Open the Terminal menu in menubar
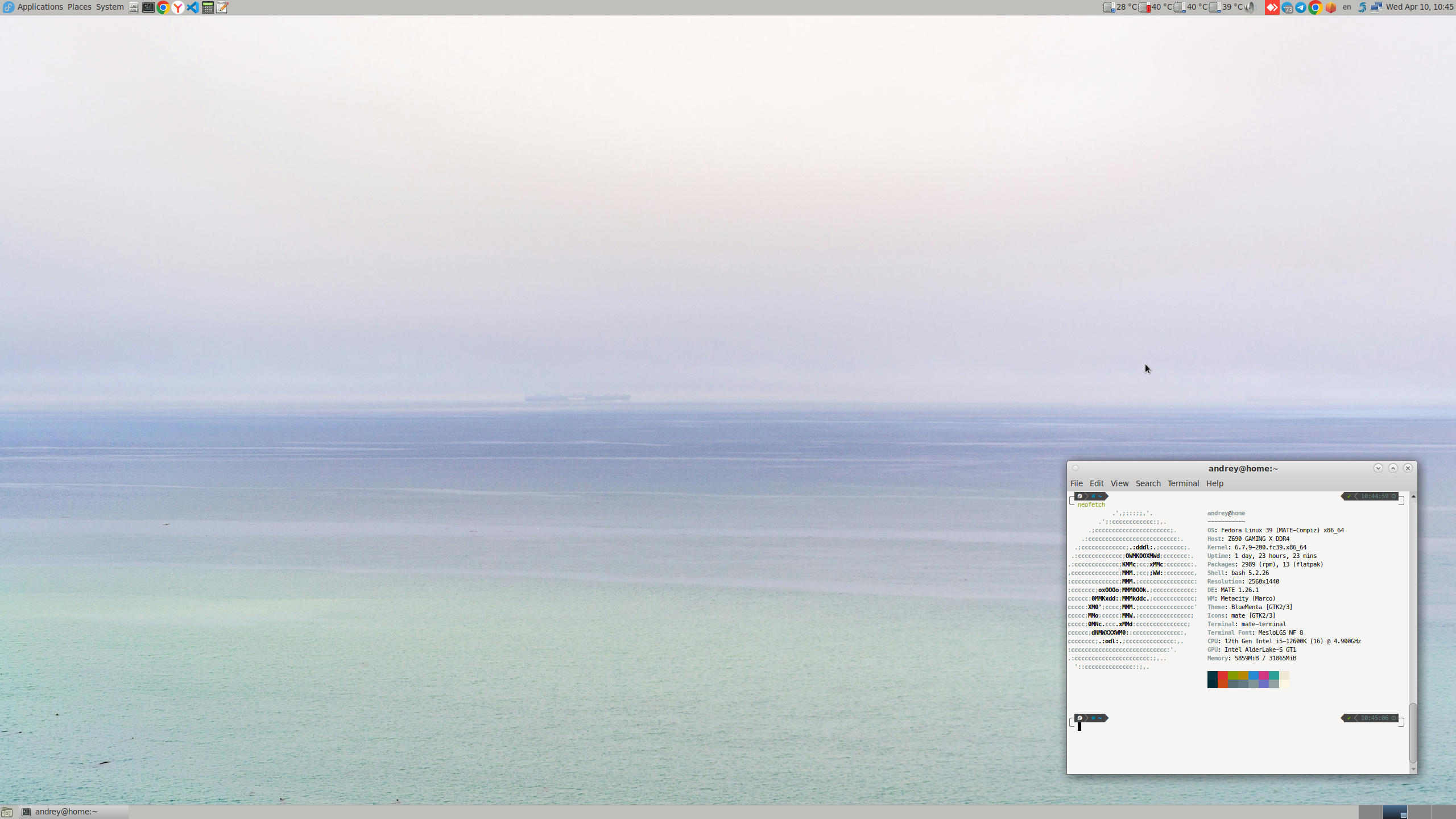1456x819 pixels. pos(1183,483)
